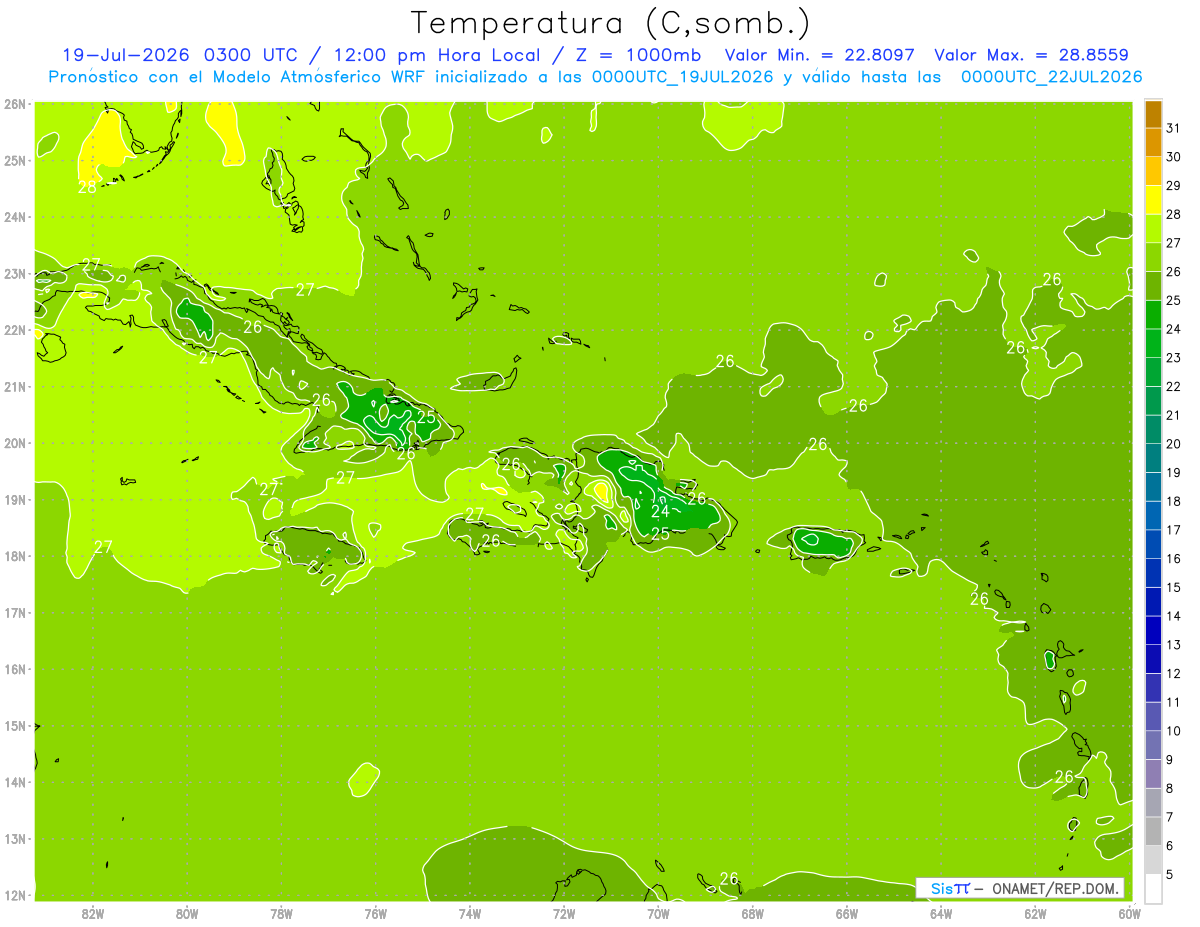Click the 19N latitude axis label
Screen dimensions: 1200x927
pos(15,499)
